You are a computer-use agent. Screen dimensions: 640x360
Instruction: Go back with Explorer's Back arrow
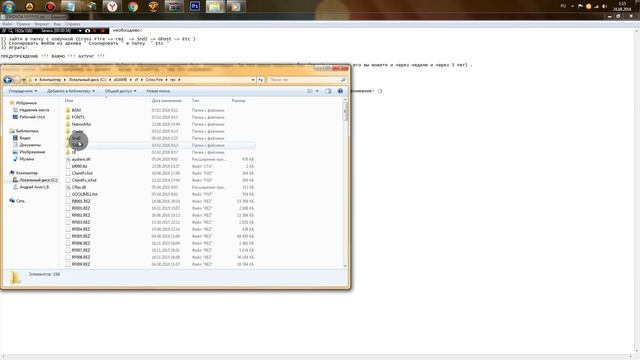pos(8,80)
